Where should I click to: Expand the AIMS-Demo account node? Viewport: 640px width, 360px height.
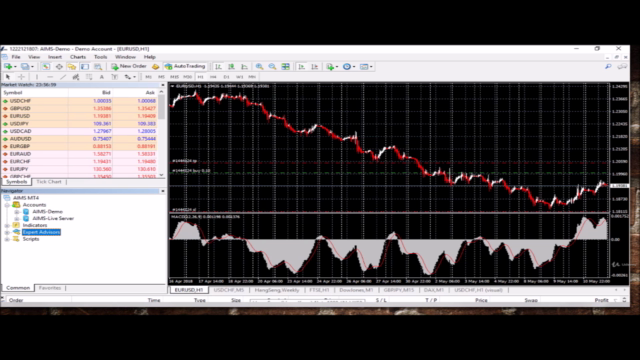coord(17,212)
